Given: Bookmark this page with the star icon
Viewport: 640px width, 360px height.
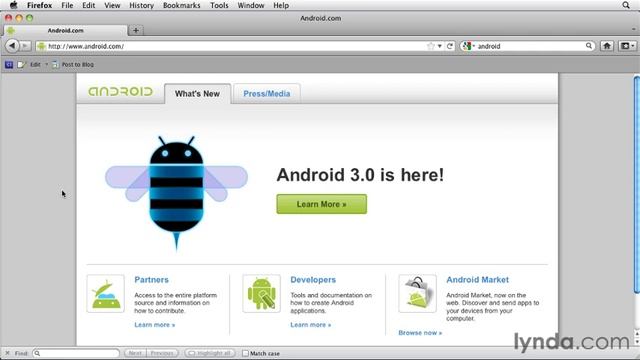Looking at the screenshot, I should coord(431,46).
